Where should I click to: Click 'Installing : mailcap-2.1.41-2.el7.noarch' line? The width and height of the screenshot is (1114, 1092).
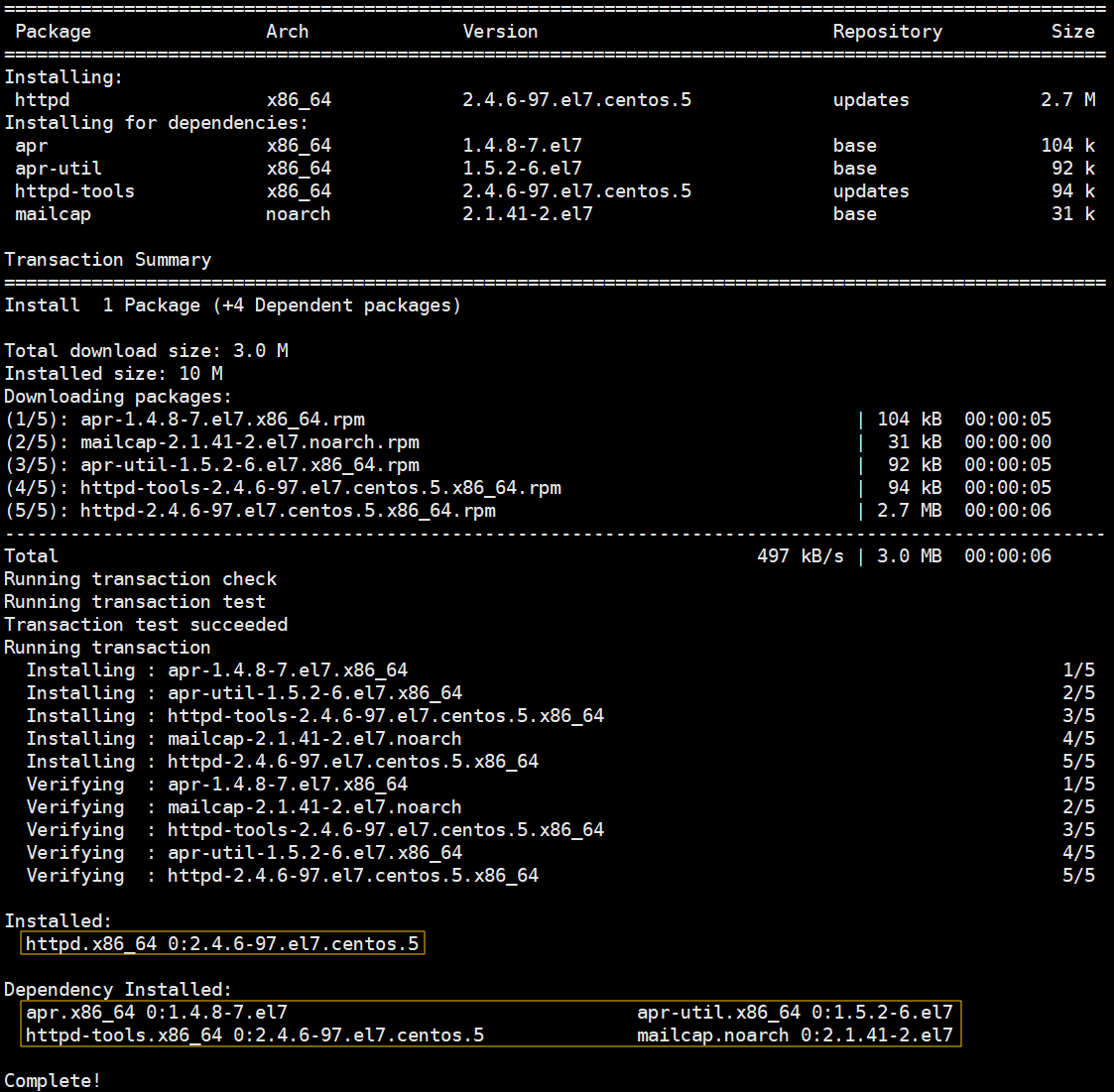(x=244, y=738)
